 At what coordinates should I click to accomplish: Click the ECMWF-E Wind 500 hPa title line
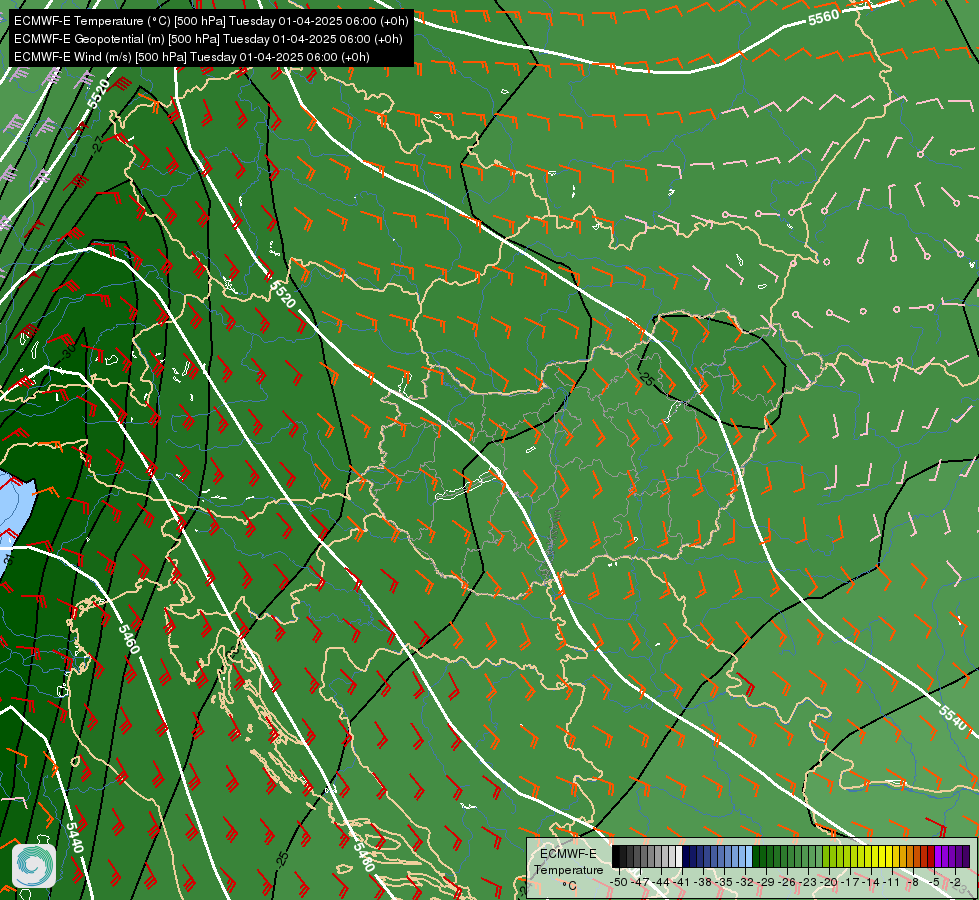coord(192,57)
